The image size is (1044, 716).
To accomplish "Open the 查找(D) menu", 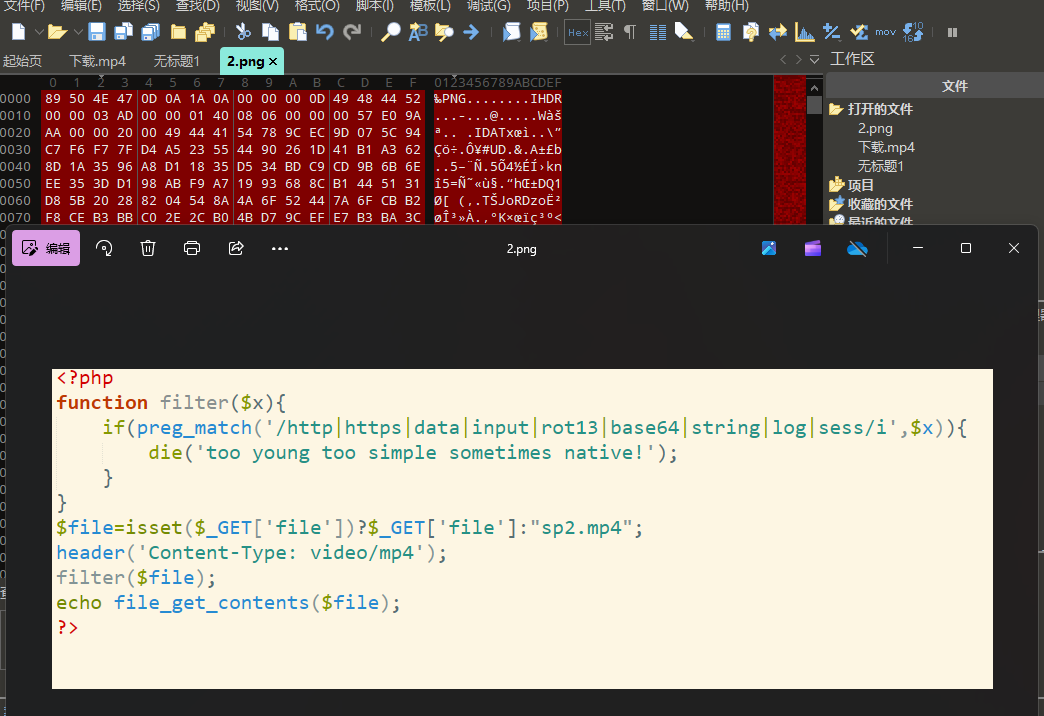I will click(198, 6).
